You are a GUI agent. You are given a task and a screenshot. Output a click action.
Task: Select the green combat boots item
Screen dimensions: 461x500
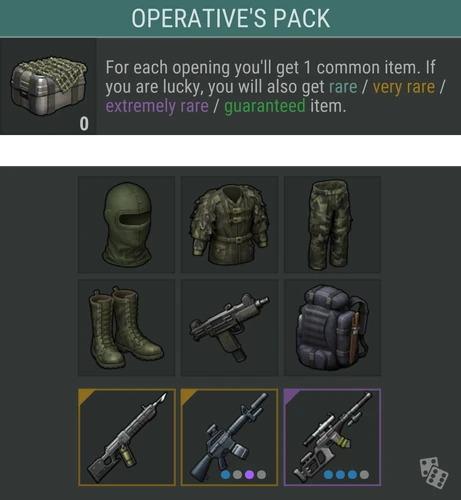point(126,328)
